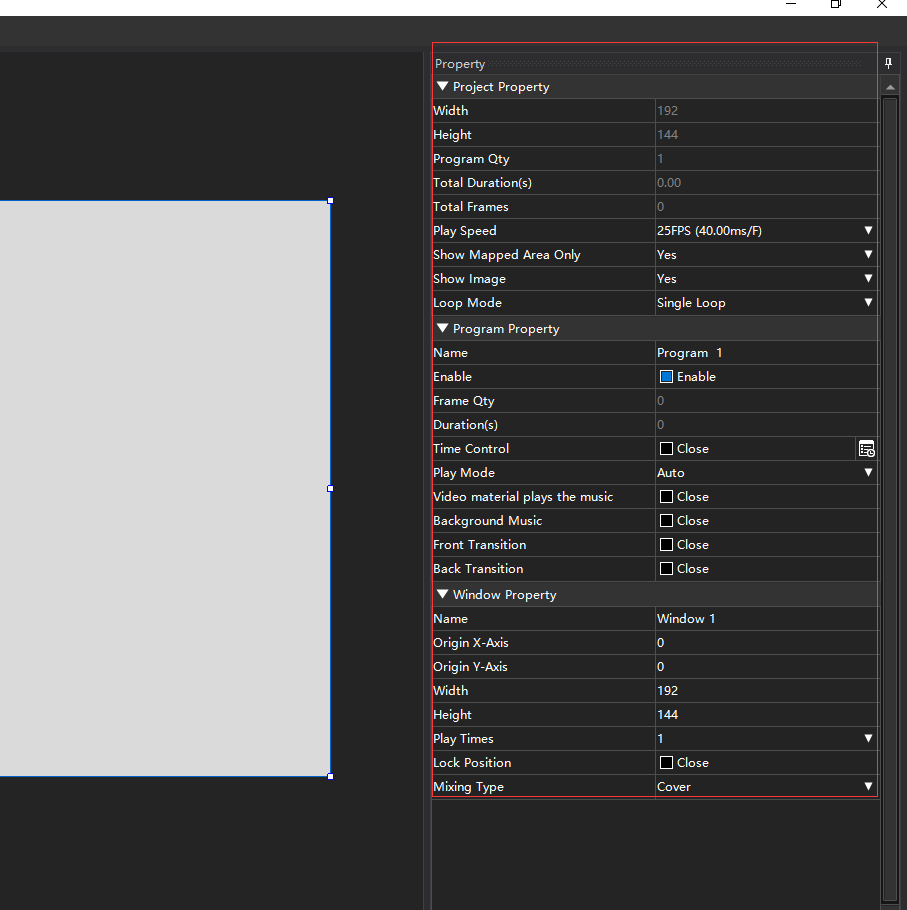Image resolution: width=907 pixels, height=910 pixels.
Task: Collapse the Program Property section
Action: (x=442, y=328)
